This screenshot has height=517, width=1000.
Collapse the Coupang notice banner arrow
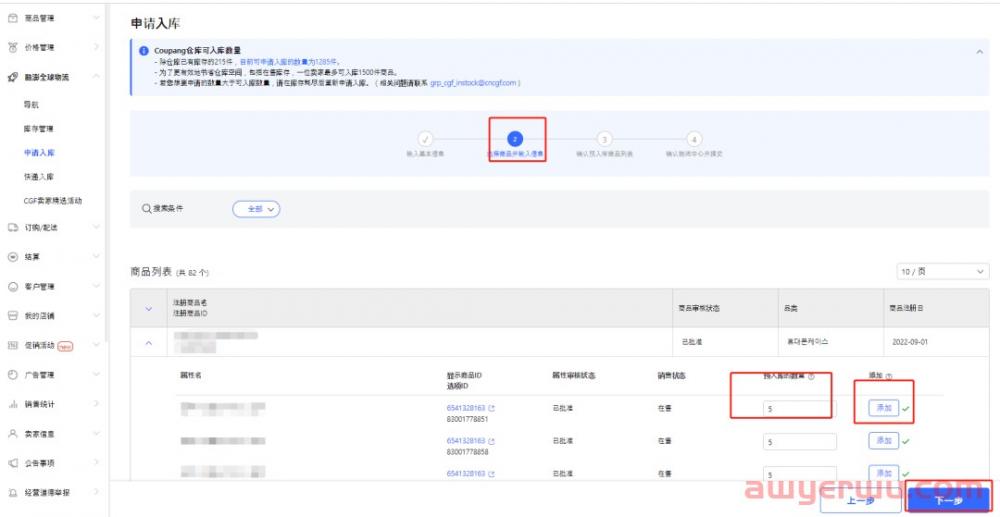coord(978,51)
